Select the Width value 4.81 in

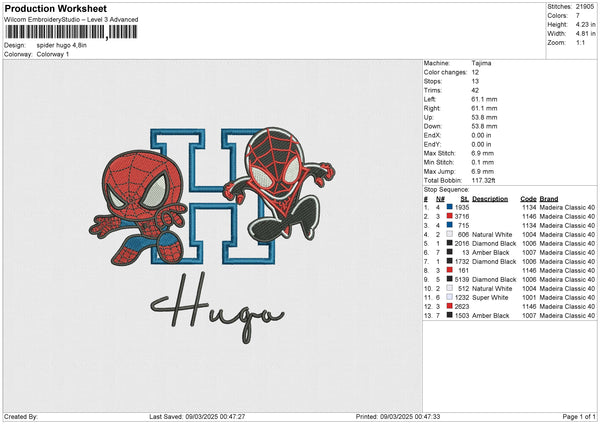point(585,34)
